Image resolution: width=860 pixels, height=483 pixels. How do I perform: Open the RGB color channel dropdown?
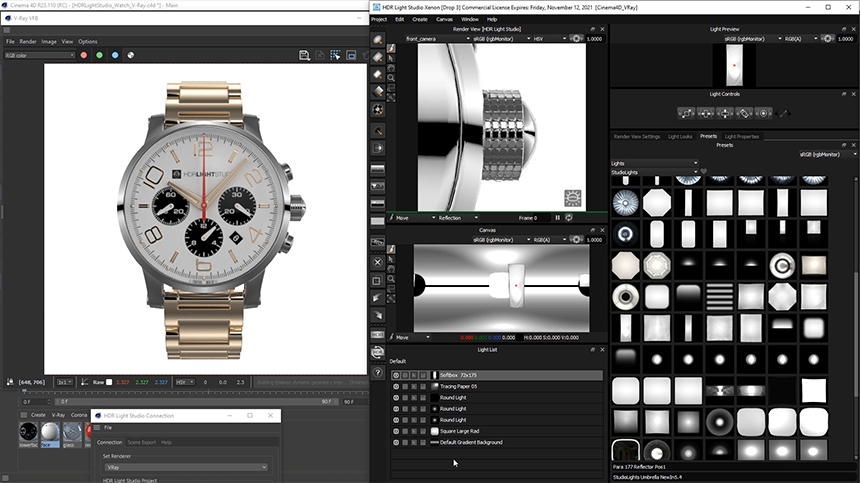pos(39,55)
